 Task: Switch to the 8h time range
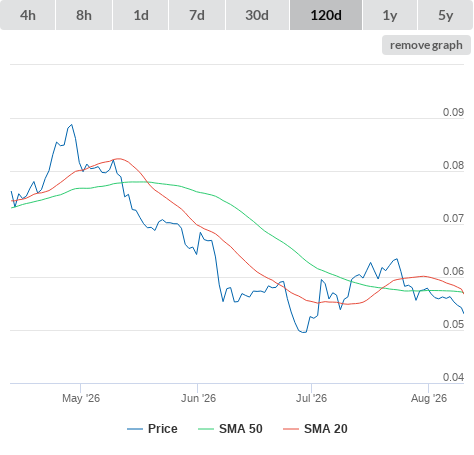[84, 15]
